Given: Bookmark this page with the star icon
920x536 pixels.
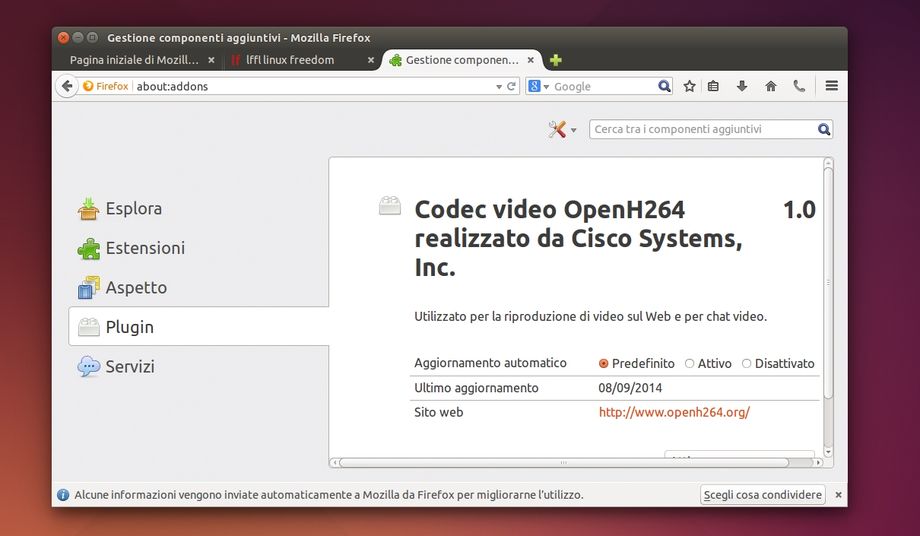Looking at the screenshot, I should (x=689, y=86).
